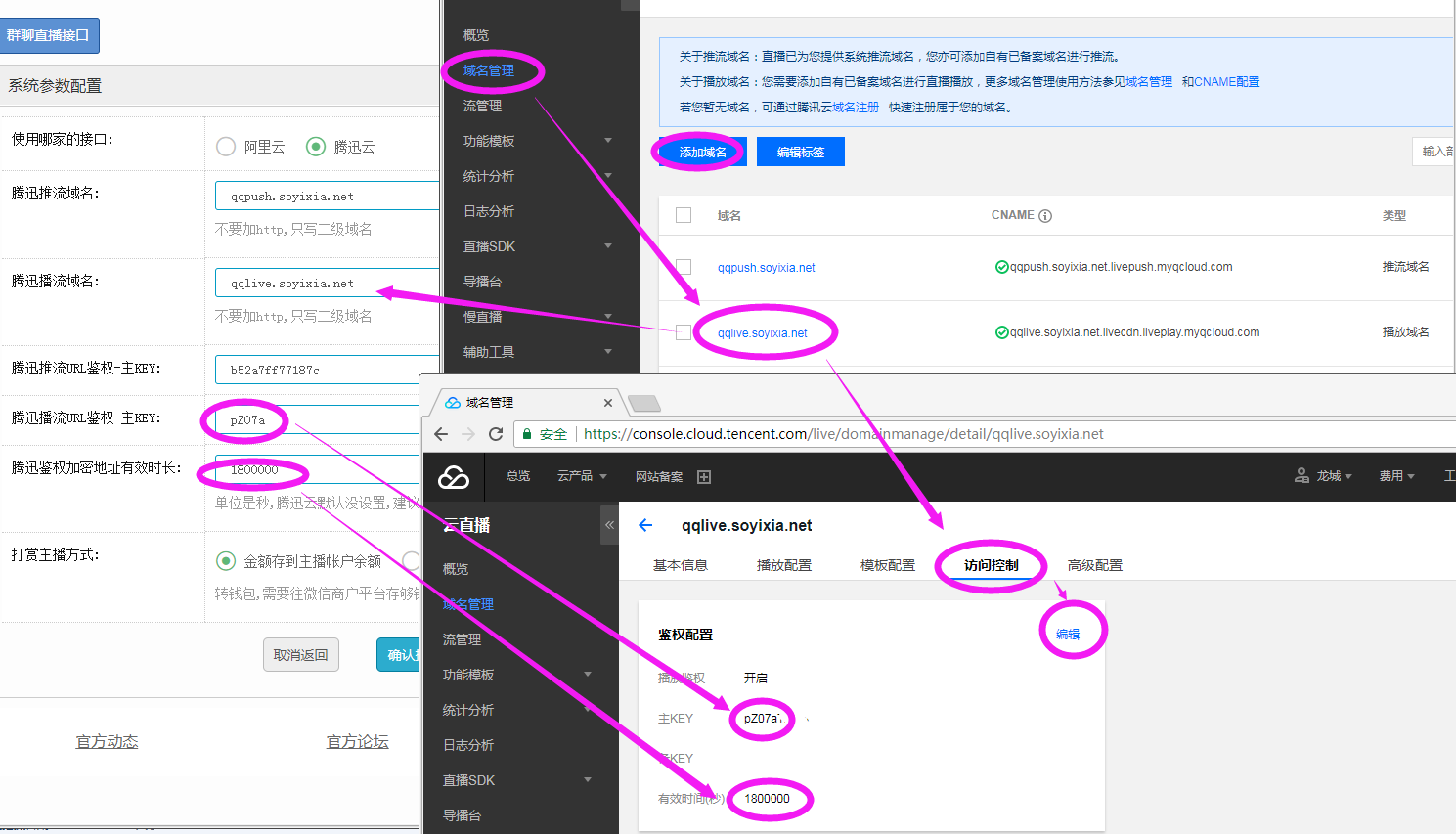Viewport: 1456px width, 834px height.
Task: Click the blue back arrow beside qqlive.soyixia.net
Action: (x=645, y=525)
